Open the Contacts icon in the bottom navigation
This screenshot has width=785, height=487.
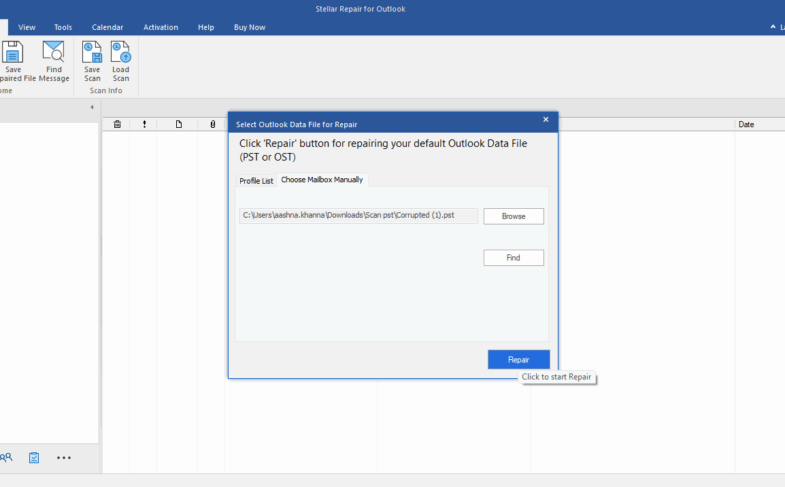[x=6, y=457]
